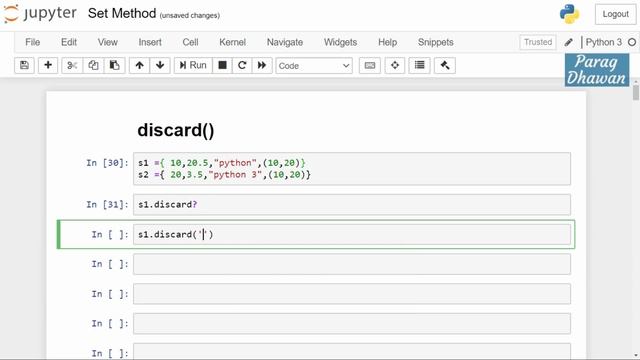Insert cell below with plus icon
This screenshot has height=360, width=640.
(48, 65)
